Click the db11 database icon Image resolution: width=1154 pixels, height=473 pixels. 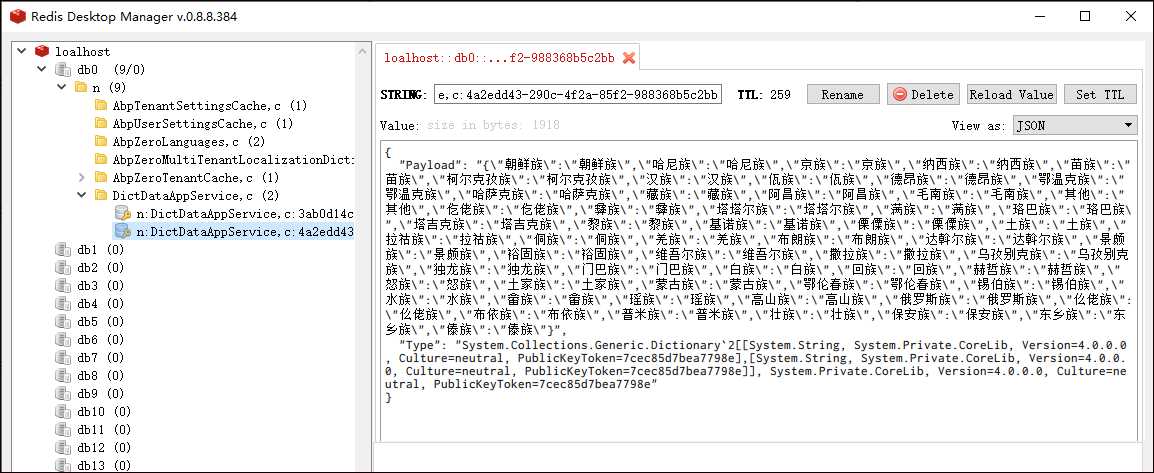63,430
